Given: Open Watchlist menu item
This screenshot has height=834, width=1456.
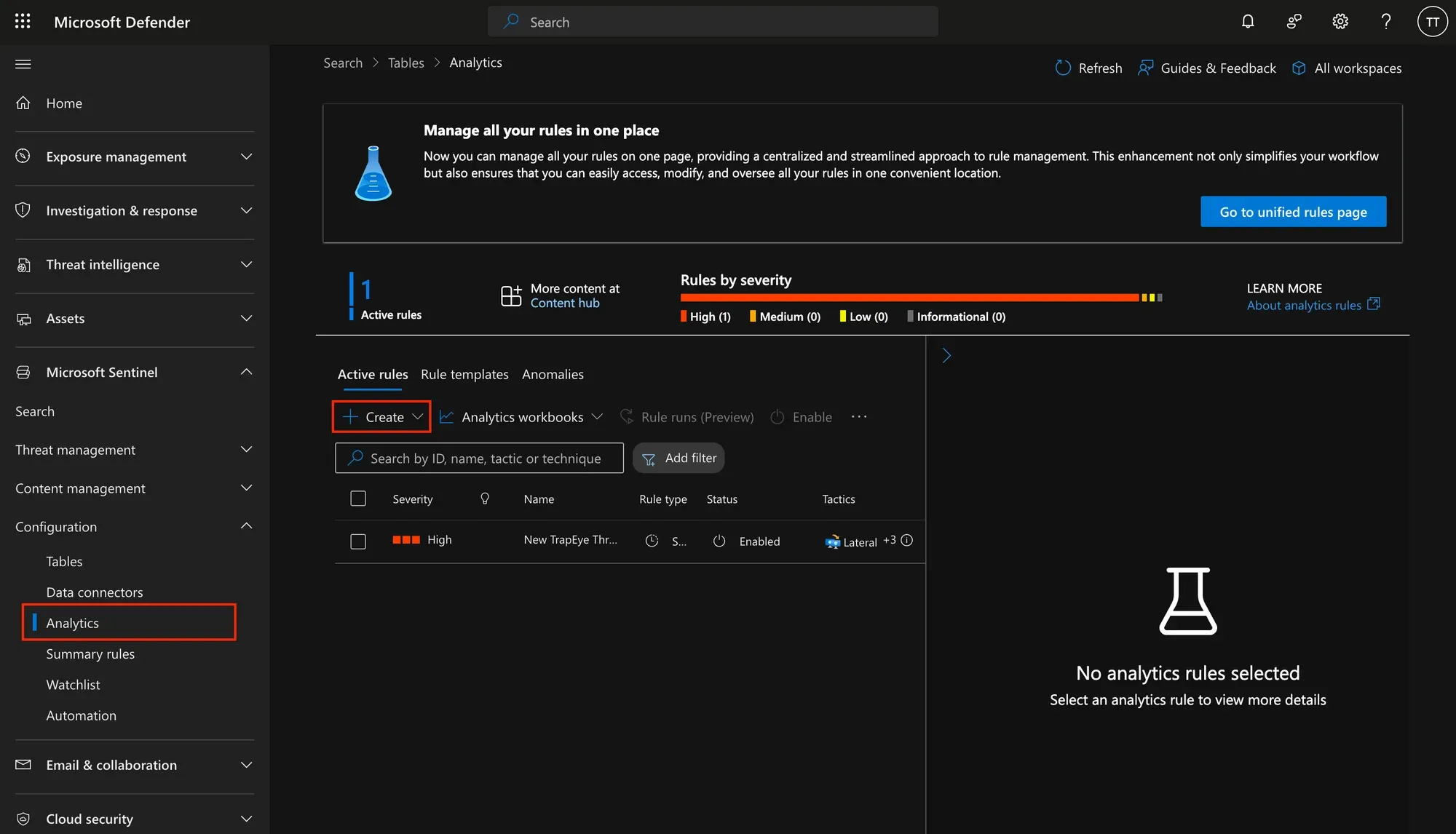Looking at the screenshot, I should click(73, 685).
